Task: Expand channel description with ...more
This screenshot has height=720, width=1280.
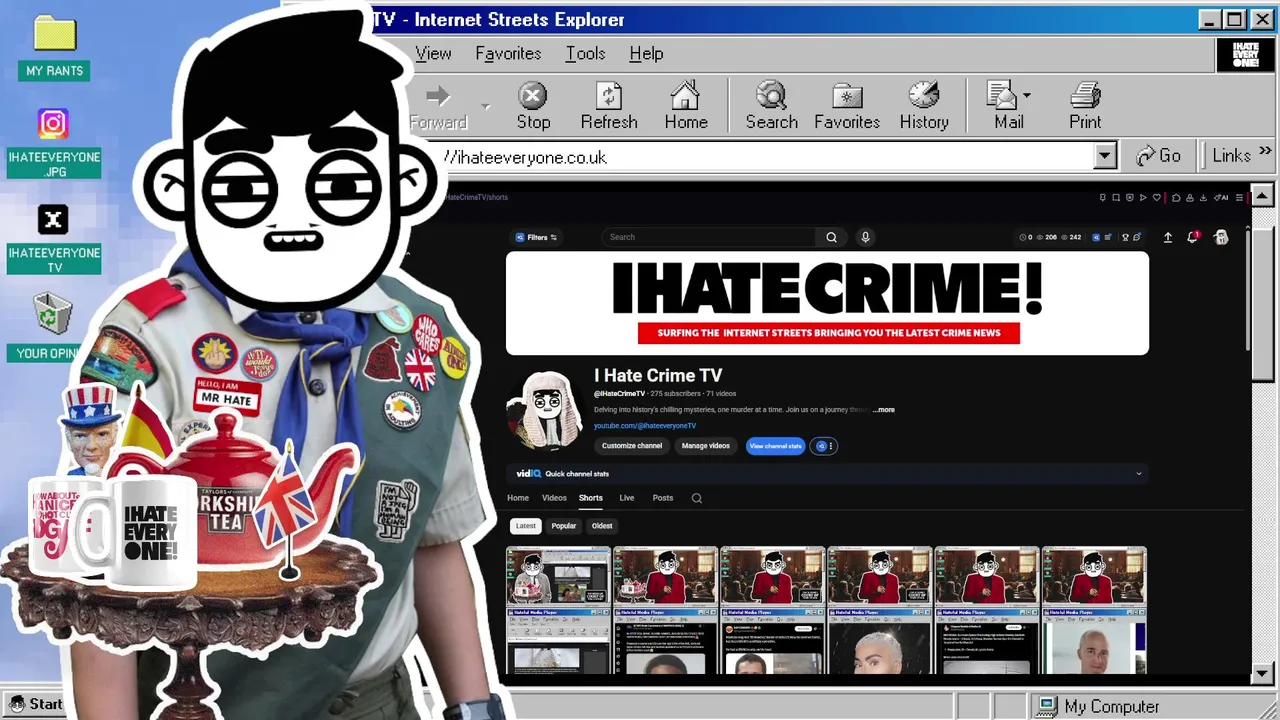Action: tap(884, 410)
